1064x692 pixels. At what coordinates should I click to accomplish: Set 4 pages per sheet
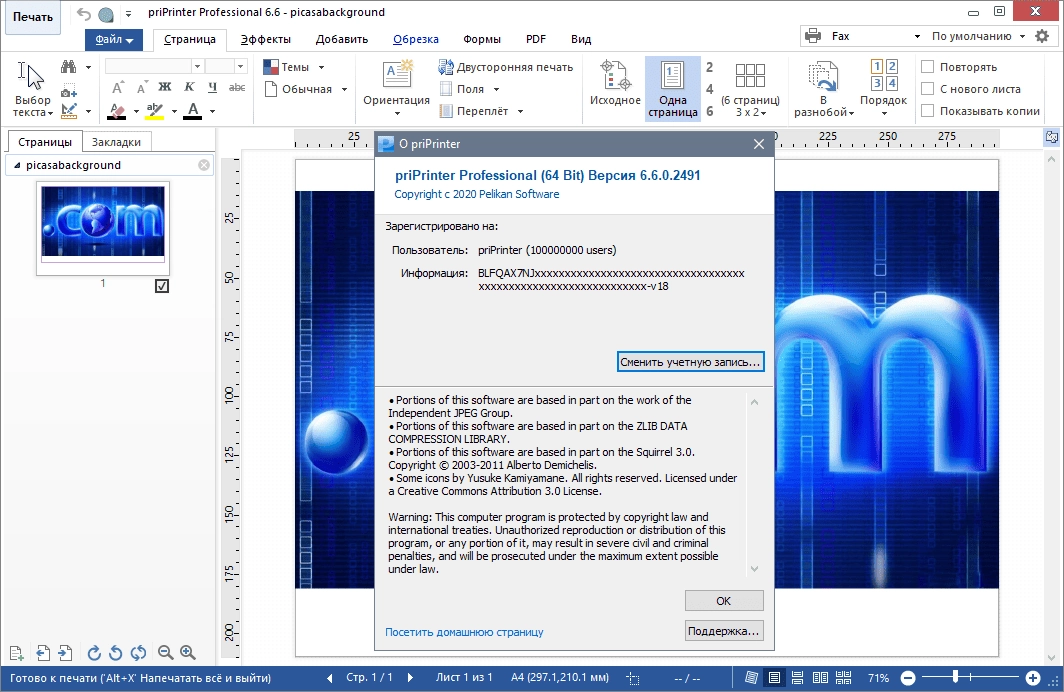(709, 89)
